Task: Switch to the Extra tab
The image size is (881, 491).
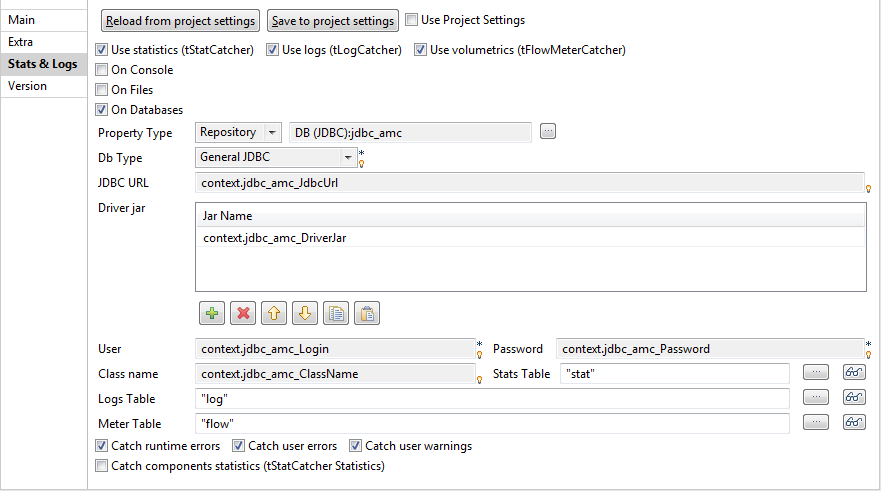Action: tap(21, 42)
